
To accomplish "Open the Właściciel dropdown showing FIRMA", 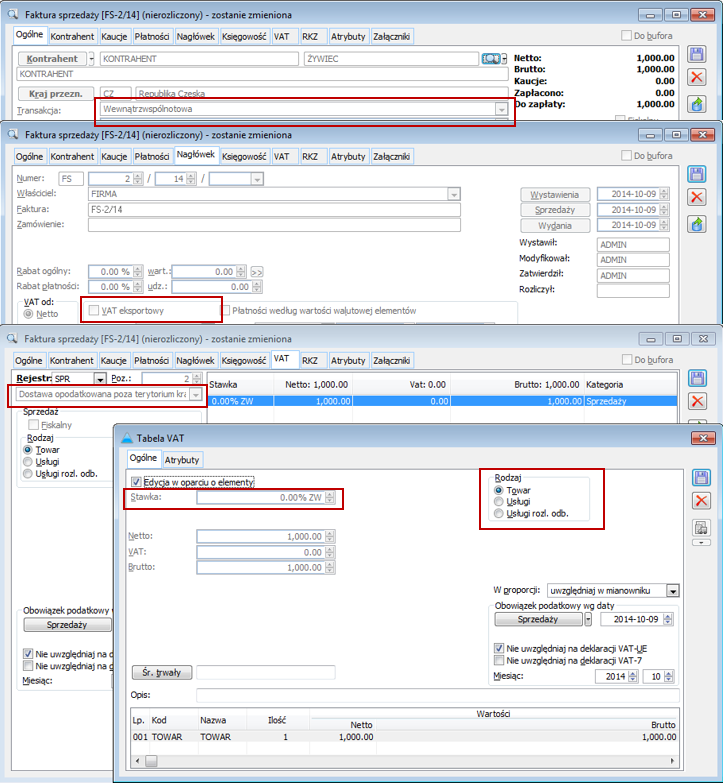I will [453, 194].
